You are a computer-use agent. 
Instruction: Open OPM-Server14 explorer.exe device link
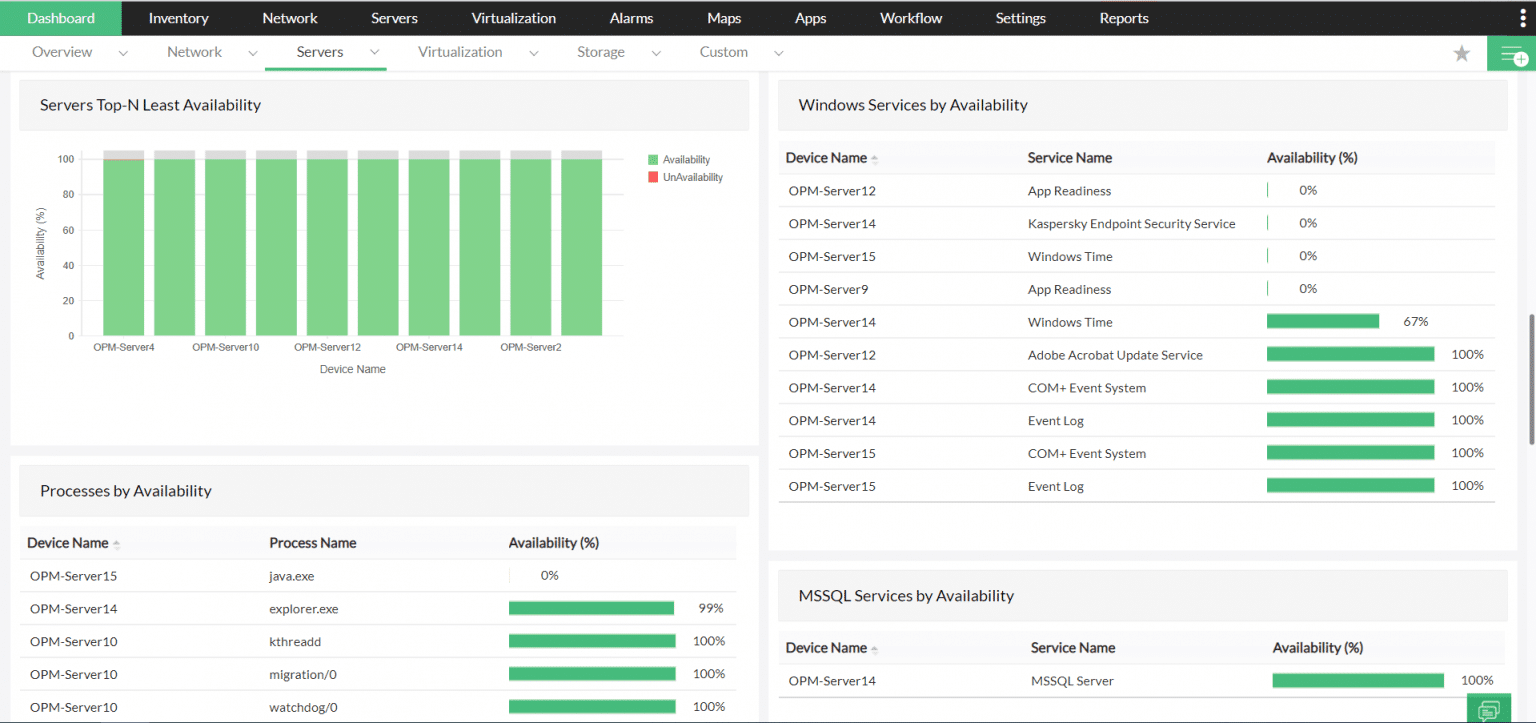73,609
